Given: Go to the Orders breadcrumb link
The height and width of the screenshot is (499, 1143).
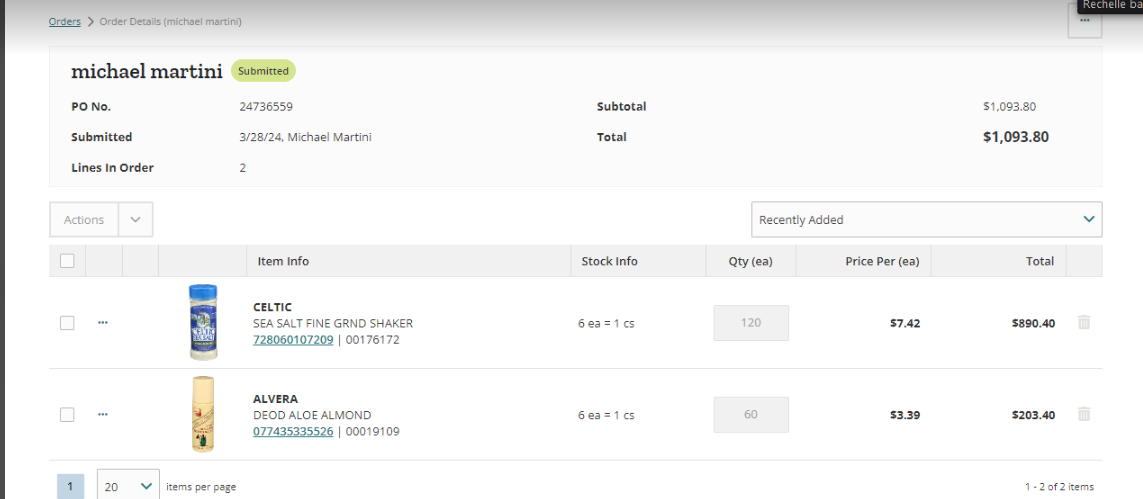Looking at the screenshot, I should (x=65, y=22).
